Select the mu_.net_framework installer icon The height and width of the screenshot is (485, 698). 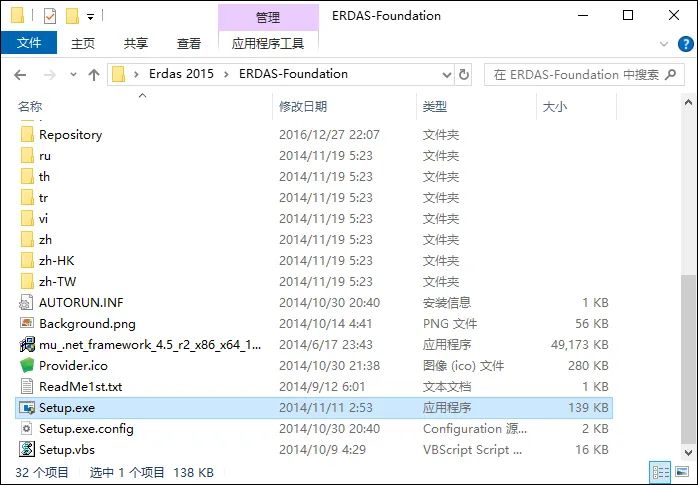pyautogui.click(x=27, y=344)
